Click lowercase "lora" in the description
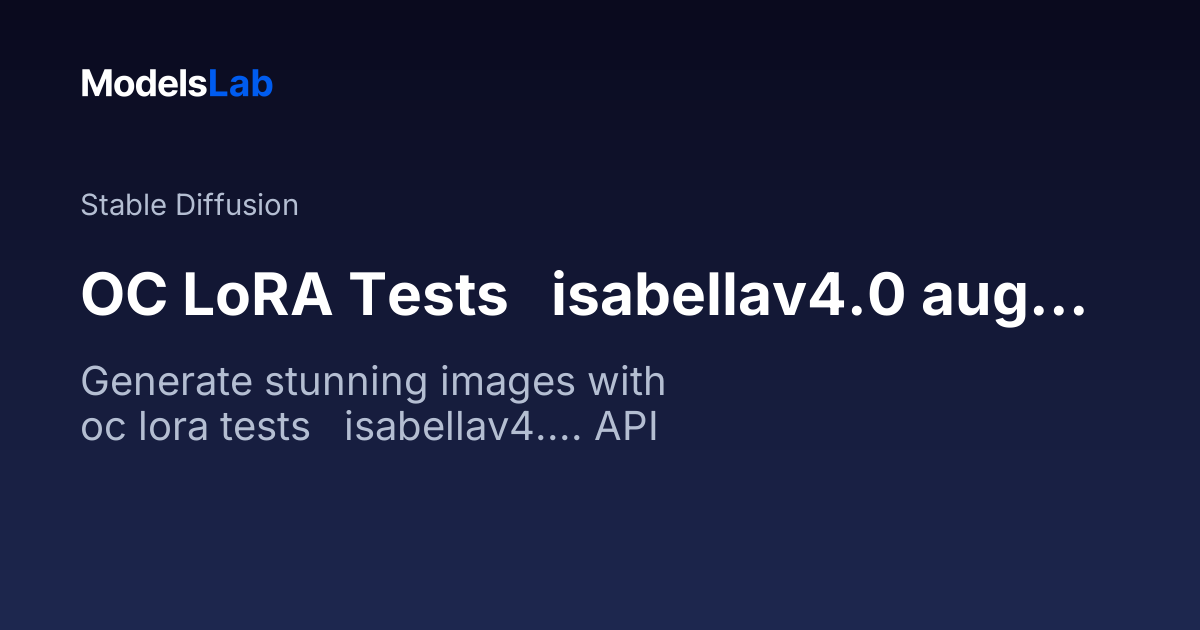The width and height of the screenshot is (1200, 630). [165, 427]
